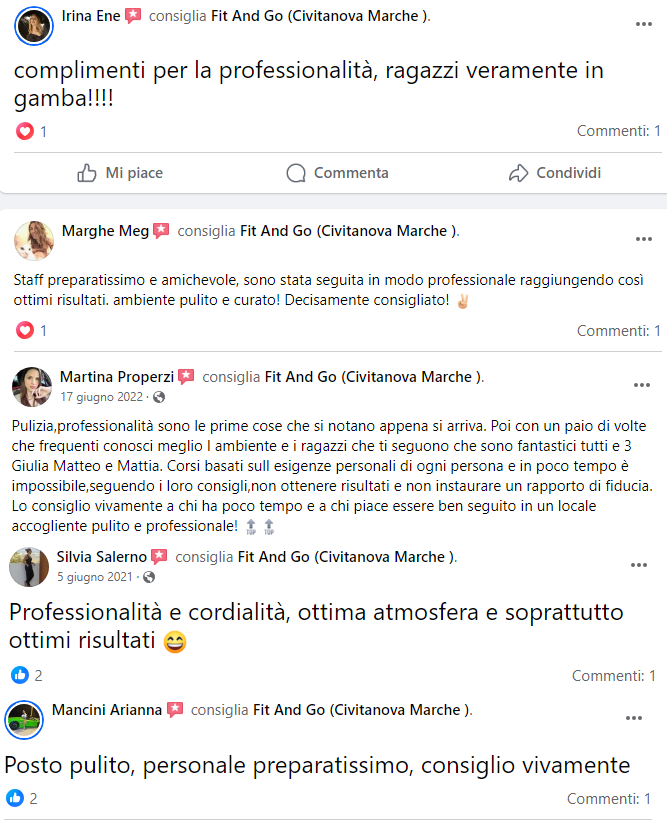Click the Condividi share arrow icon
Screen dimensions: 669x820
pos(518,173)
